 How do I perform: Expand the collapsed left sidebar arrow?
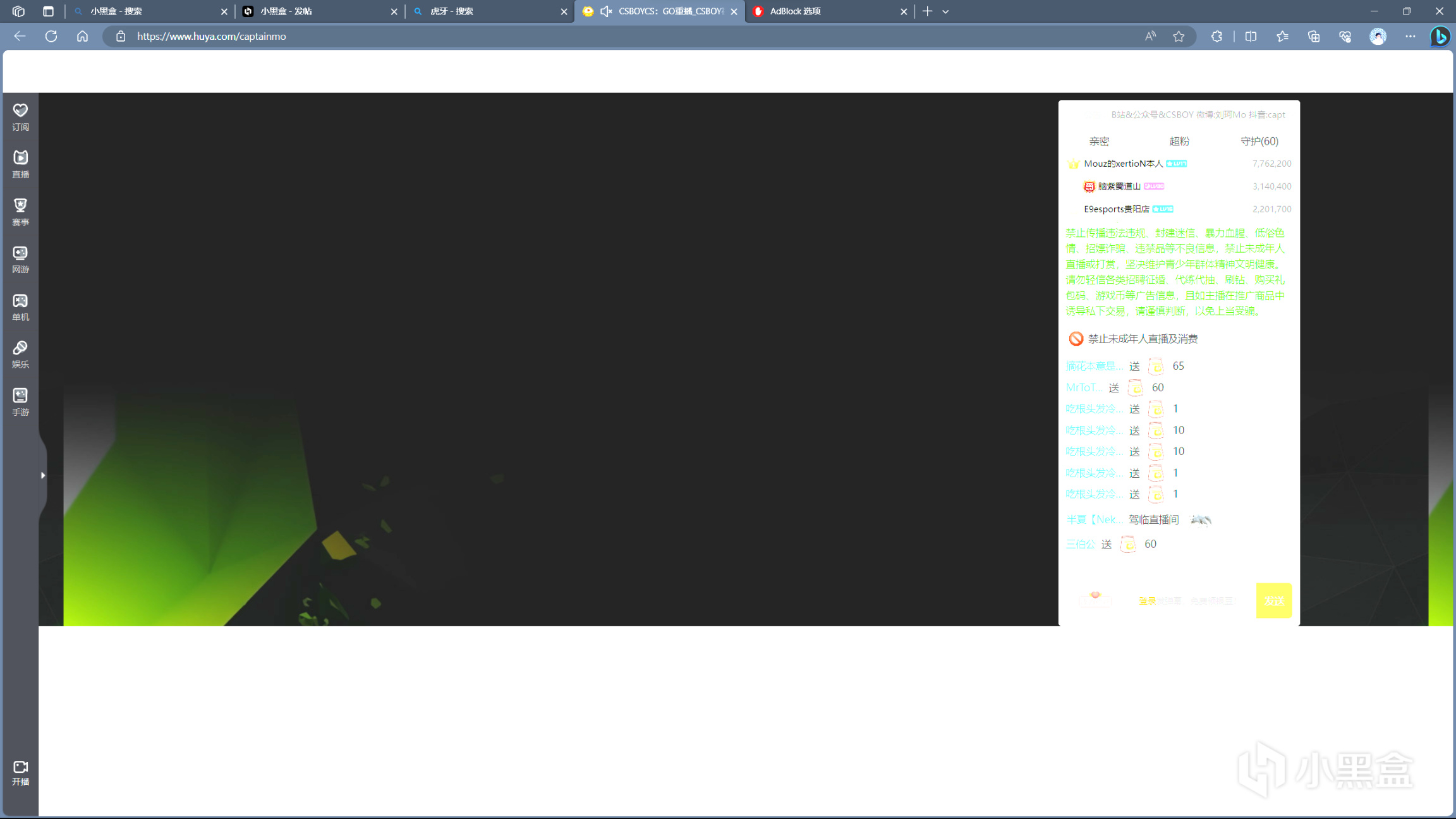pyautogui.click(x=43, y=475)
